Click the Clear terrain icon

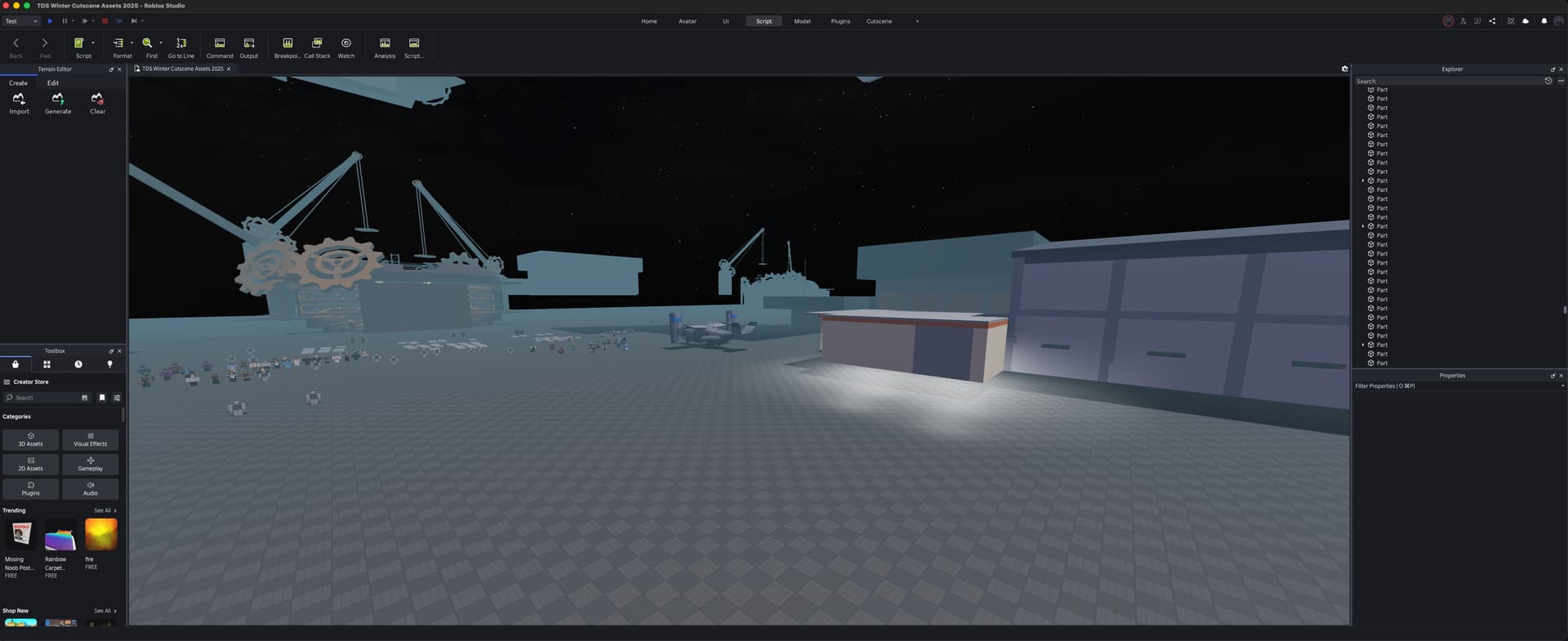click(x=97, y=99)
